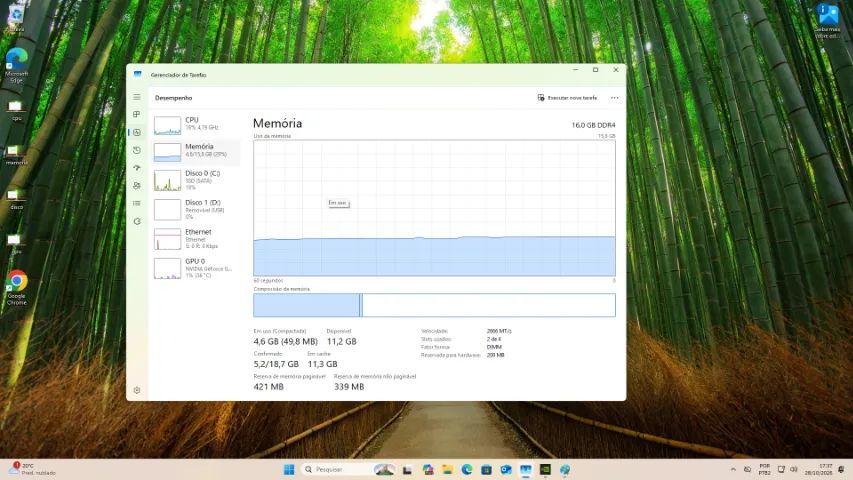
Task: Select the Ethernet performance entry
Action: [x=196, y=239]
